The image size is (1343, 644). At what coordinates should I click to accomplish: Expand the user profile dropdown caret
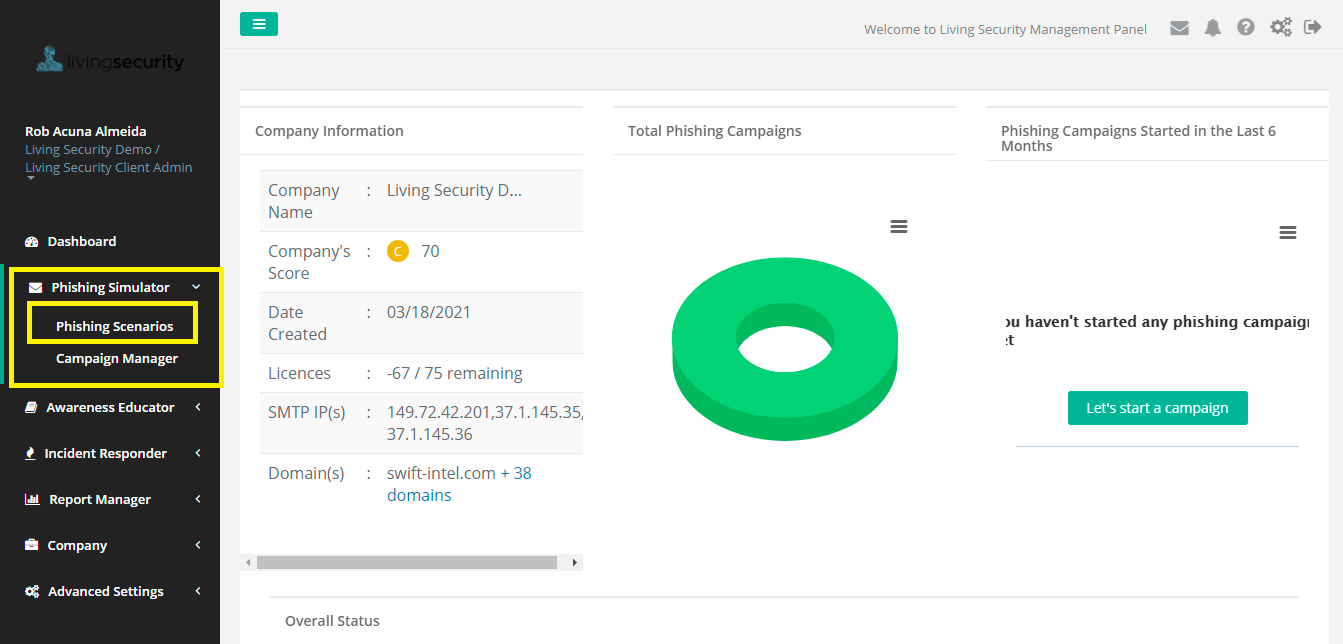[30, 180]
